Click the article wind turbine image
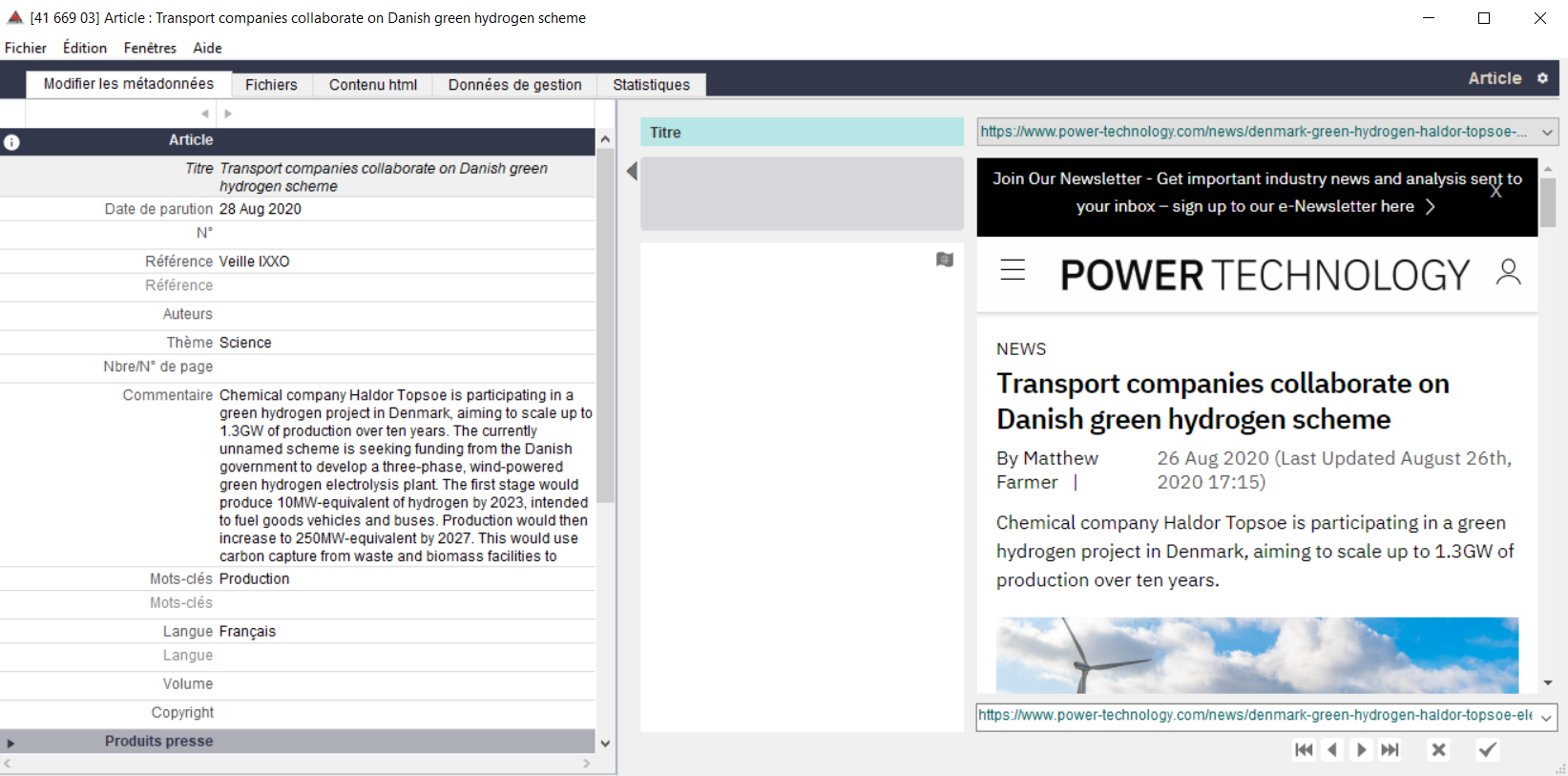This screenshot has width=1568, height=776. [x=1257, y=655]
